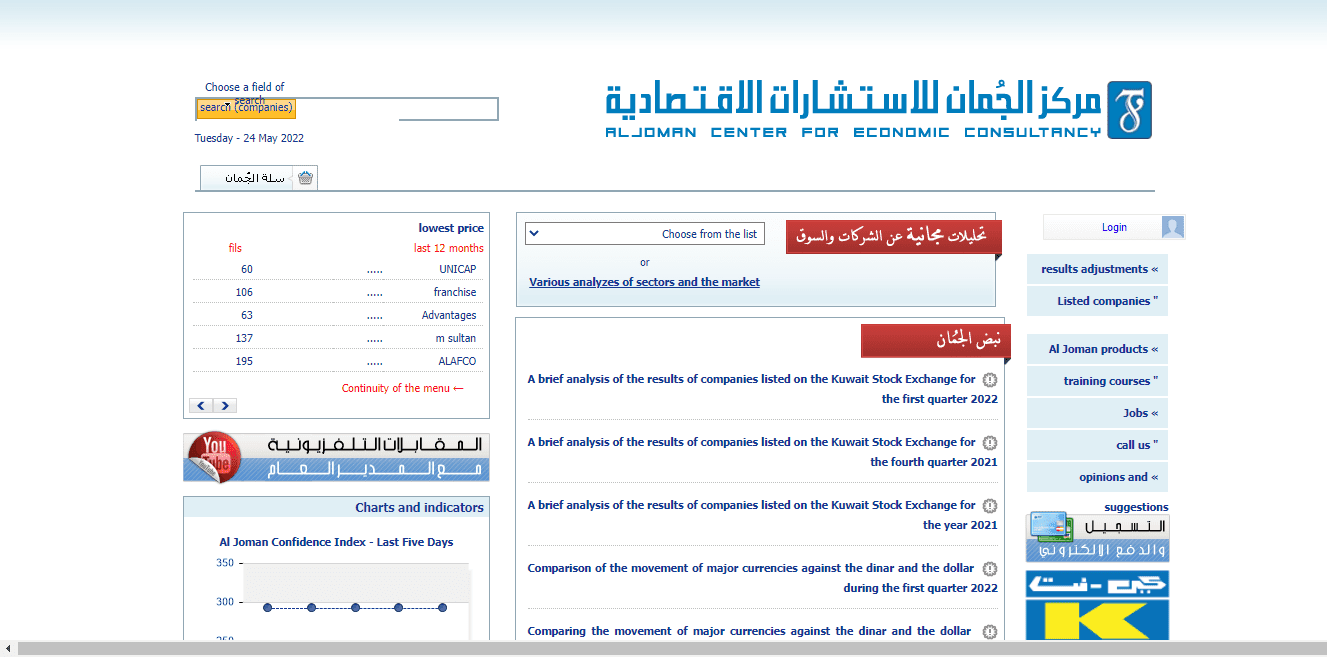Click the Al Joman basket icon
Viewport: 1327px width, 657px height.
[305, 178]
